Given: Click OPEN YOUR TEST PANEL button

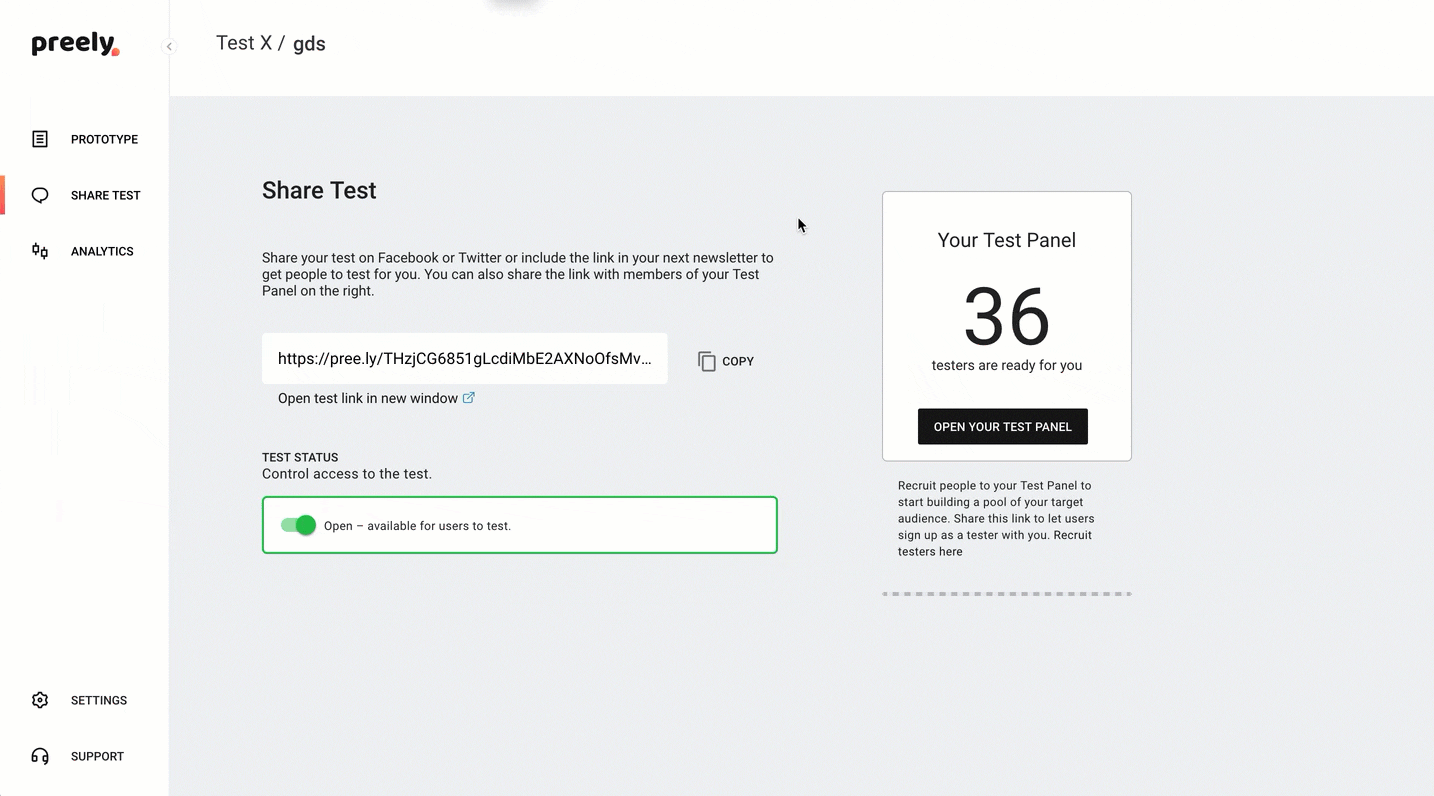Looking at the screenshot, I should point(1003,427).
